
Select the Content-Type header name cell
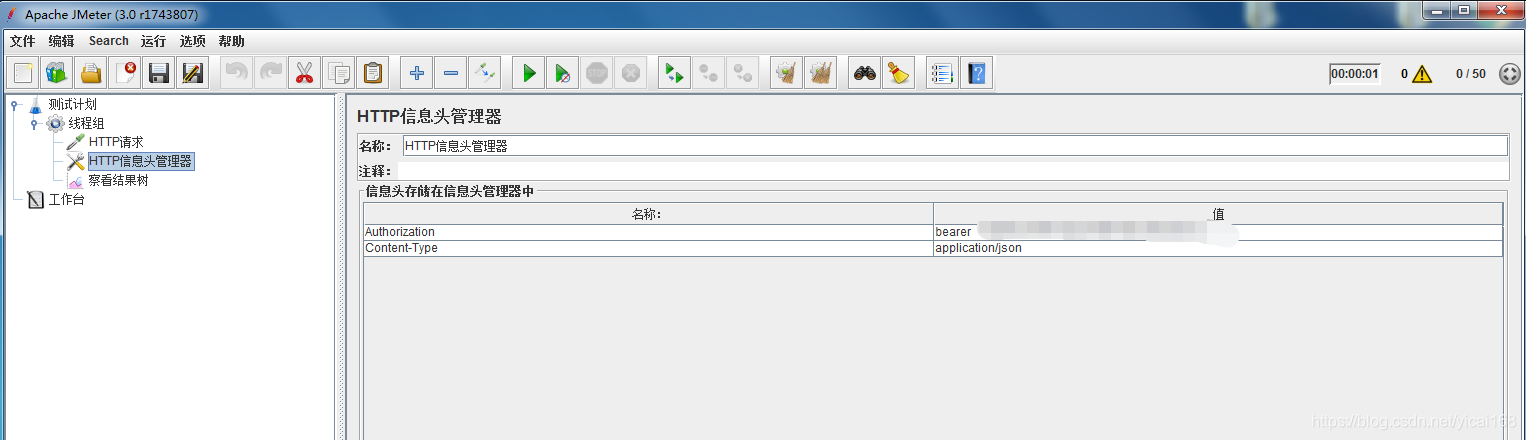pyautogui.click(x=648, y=248)
